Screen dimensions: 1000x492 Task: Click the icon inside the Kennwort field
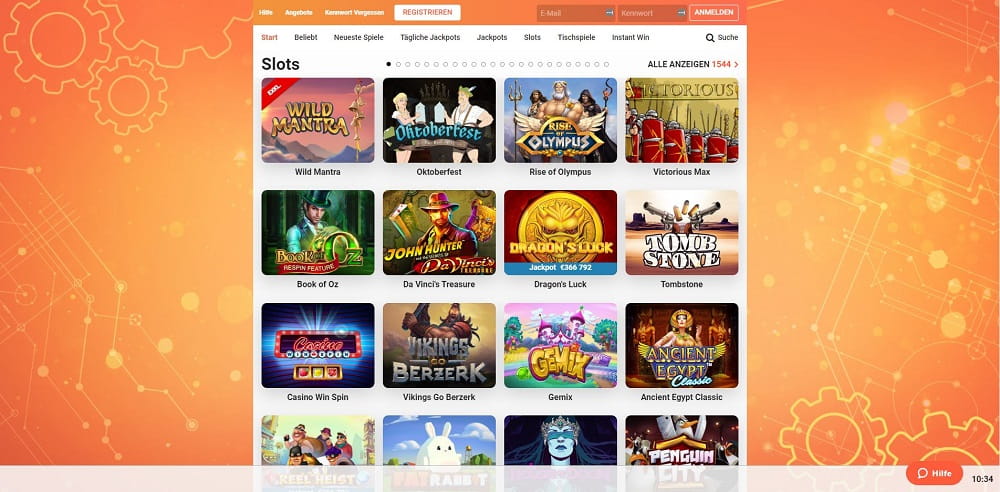(x=681, y=13)
